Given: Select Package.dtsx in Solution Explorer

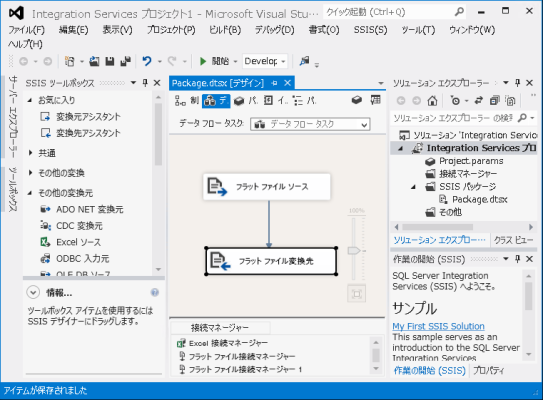Looking at the screenshot, I should pyautogui.click(x=473, y=199).
